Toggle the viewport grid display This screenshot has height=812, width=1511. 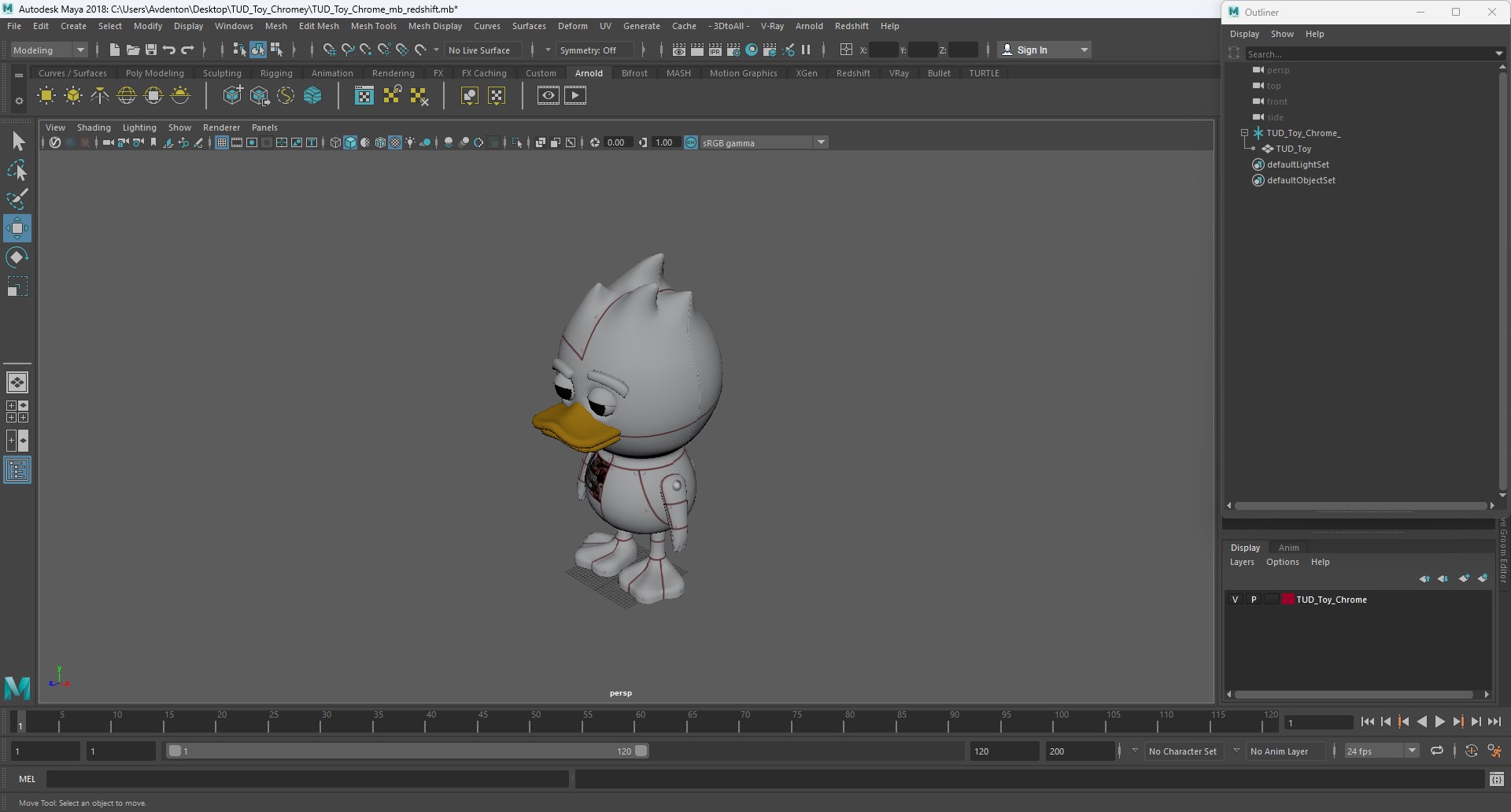pyautogui.click(x=222, y=142)
